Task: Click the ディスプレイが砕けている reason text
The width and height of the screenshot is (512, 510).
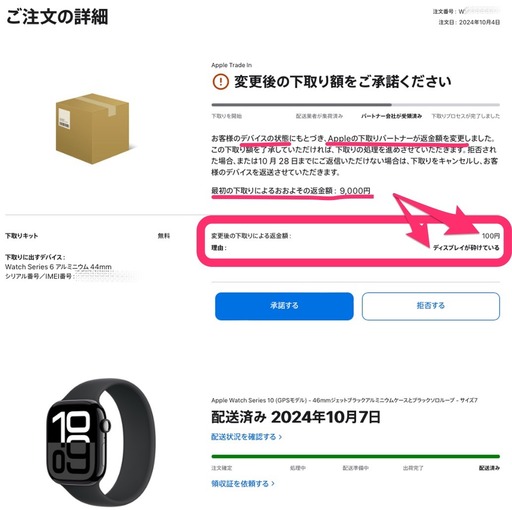Action: click(466, 248)
